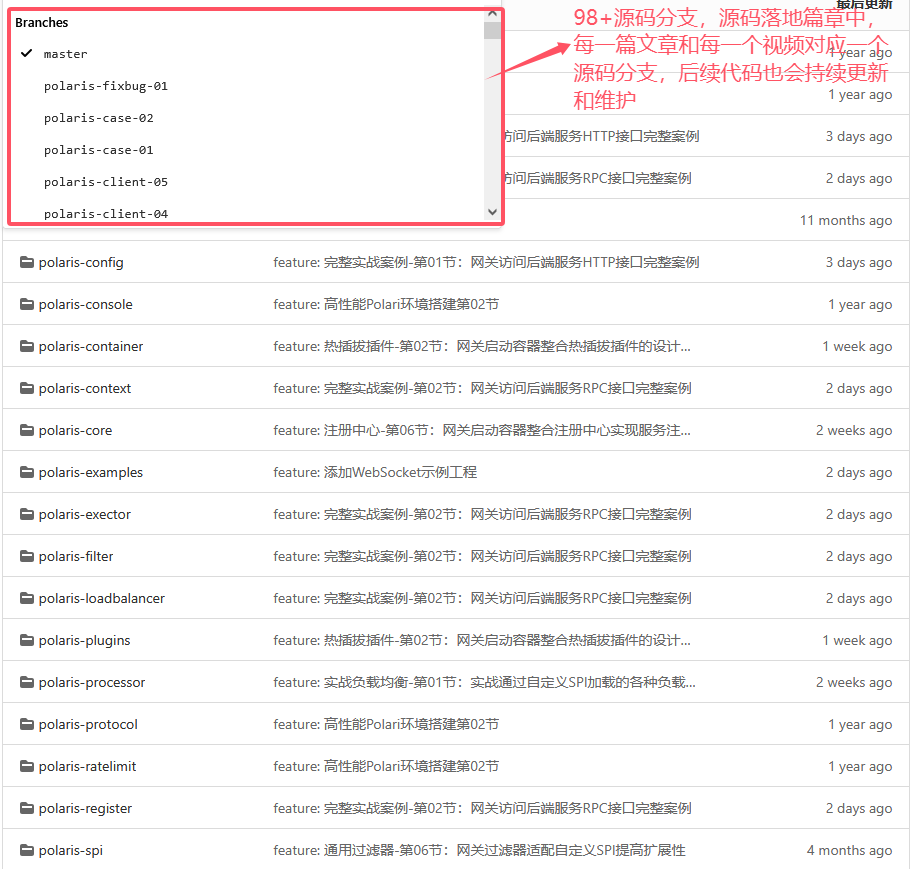Open the polaris-ratelimit directory
911x869 pixels.
pyautogui.click(x=87, y=766)
